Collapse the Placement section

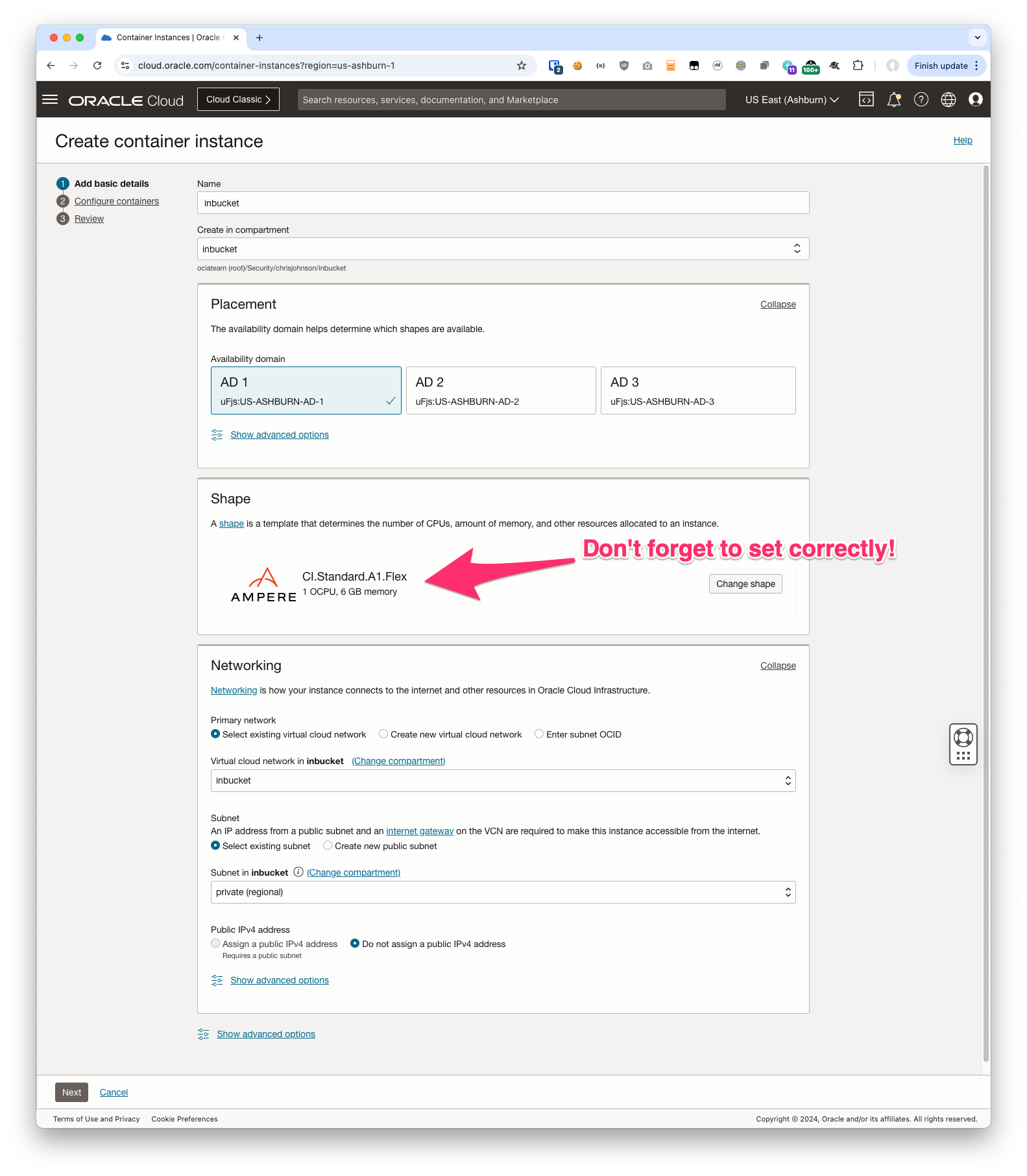[778, 305]
